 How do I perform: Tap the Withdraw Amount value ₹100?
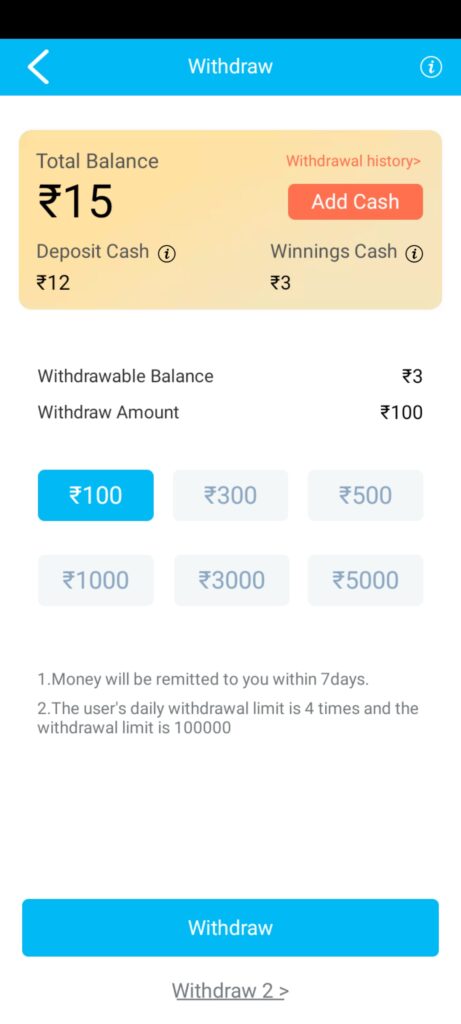click(402, 412)
